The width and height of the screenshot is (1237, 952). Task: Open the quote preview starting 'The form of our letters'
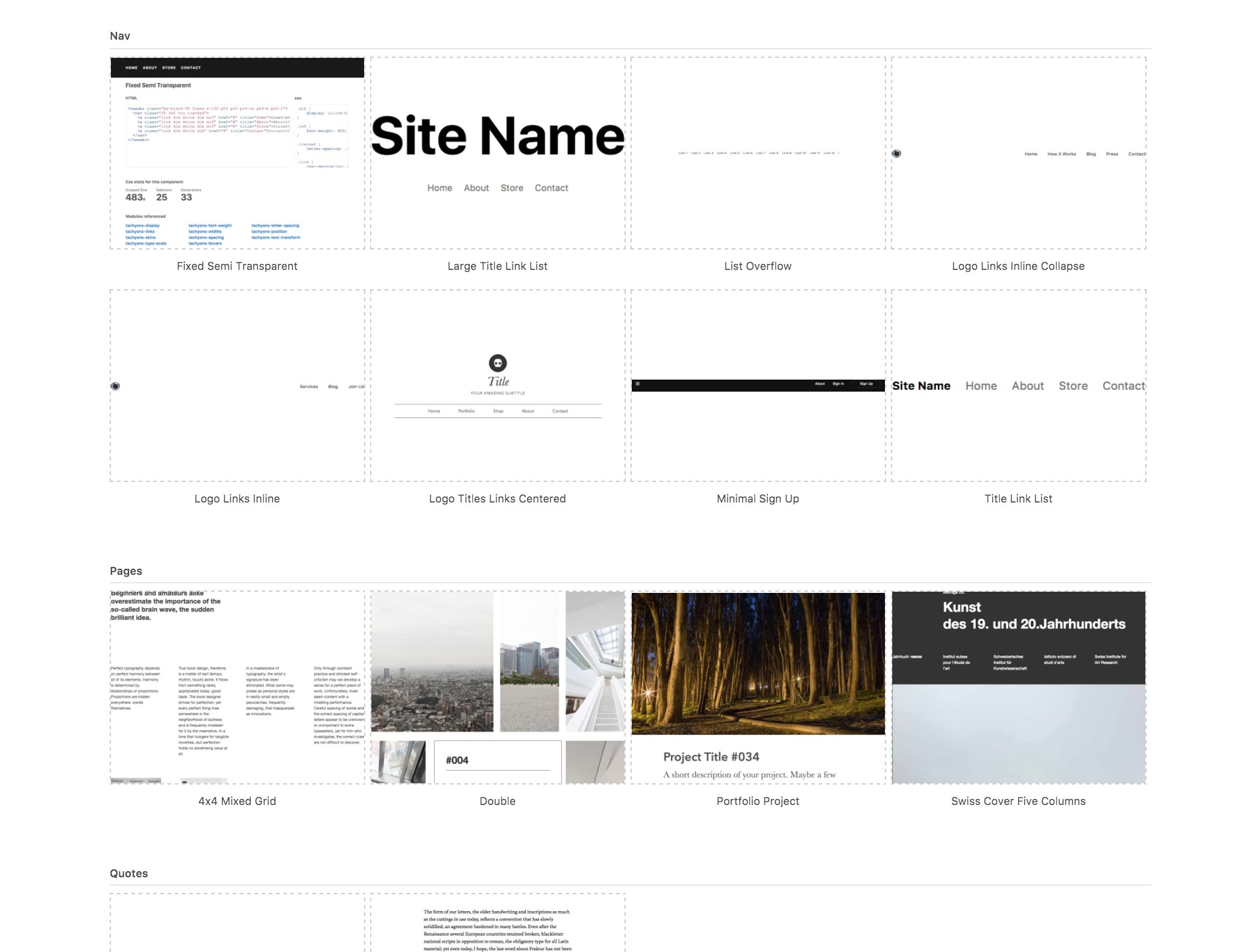[x=498, y=923]
